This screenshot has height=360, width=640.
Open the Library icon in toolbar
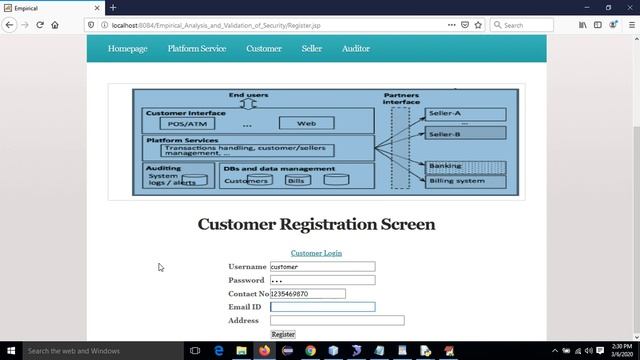coord(582,25)
